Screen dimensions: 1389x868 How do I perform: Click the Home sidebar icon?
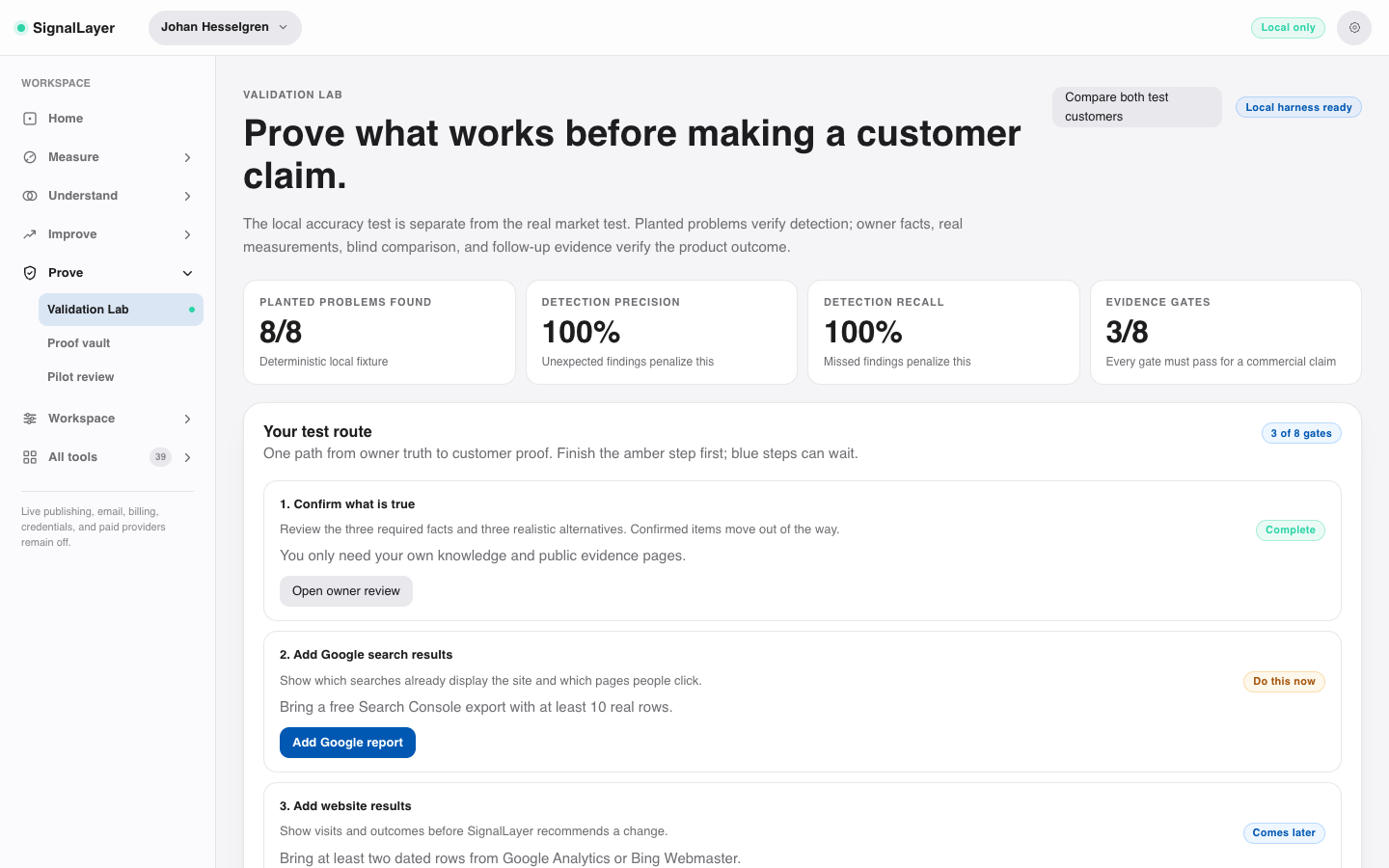click(30, 119)
